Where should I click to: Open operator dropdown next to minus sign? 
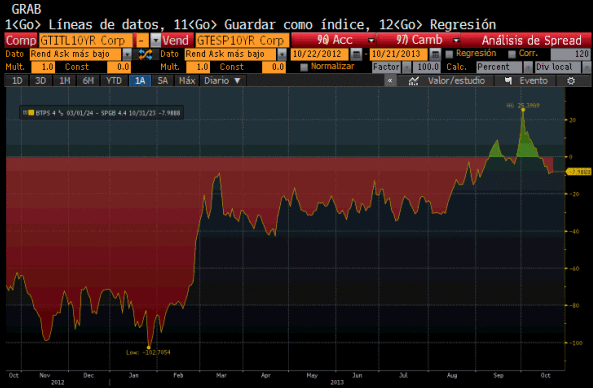[x=155, y=40]
